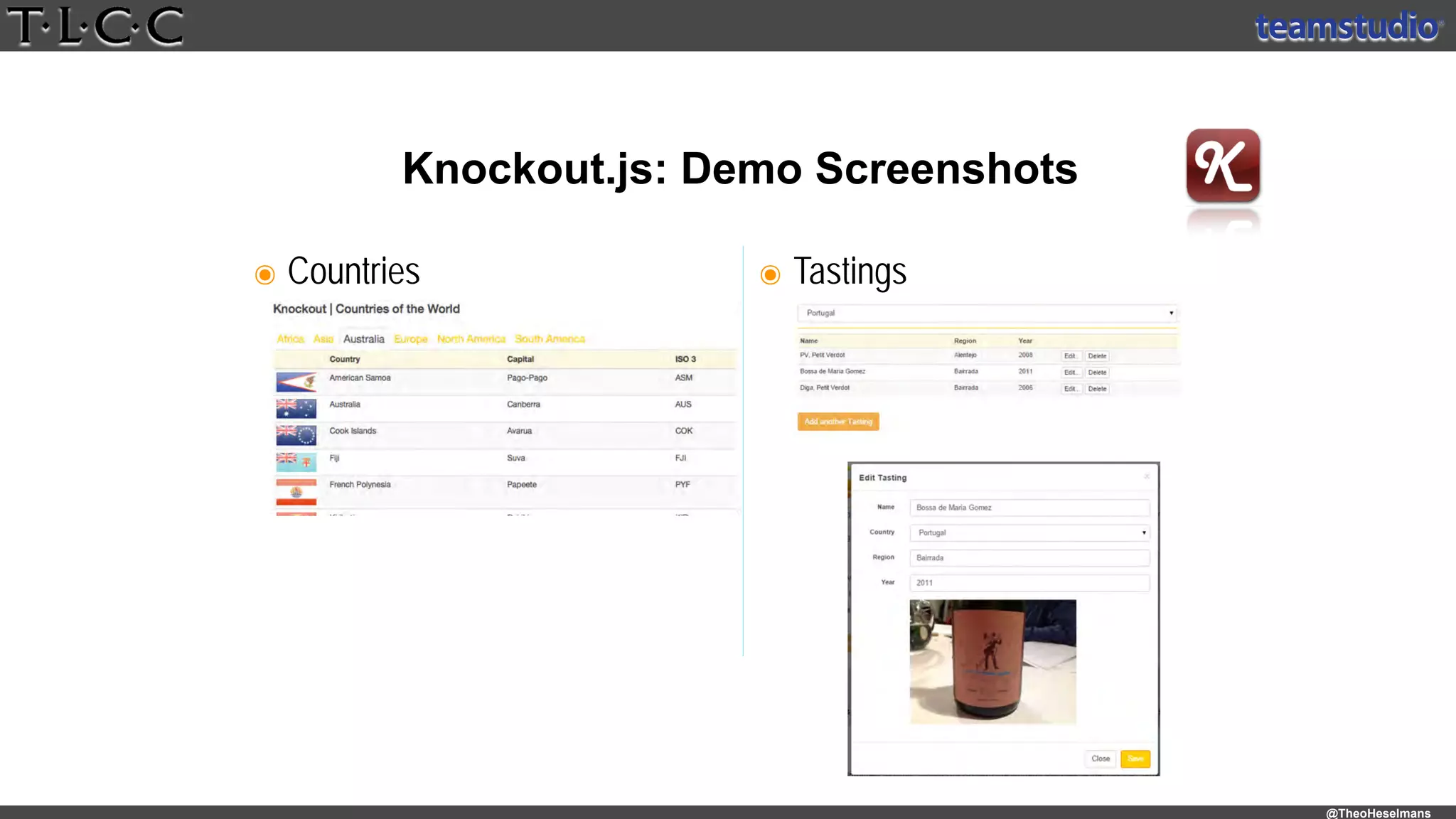Click the COK ISO code
This screenshot has height=819, width=1456.
[684, 431]
